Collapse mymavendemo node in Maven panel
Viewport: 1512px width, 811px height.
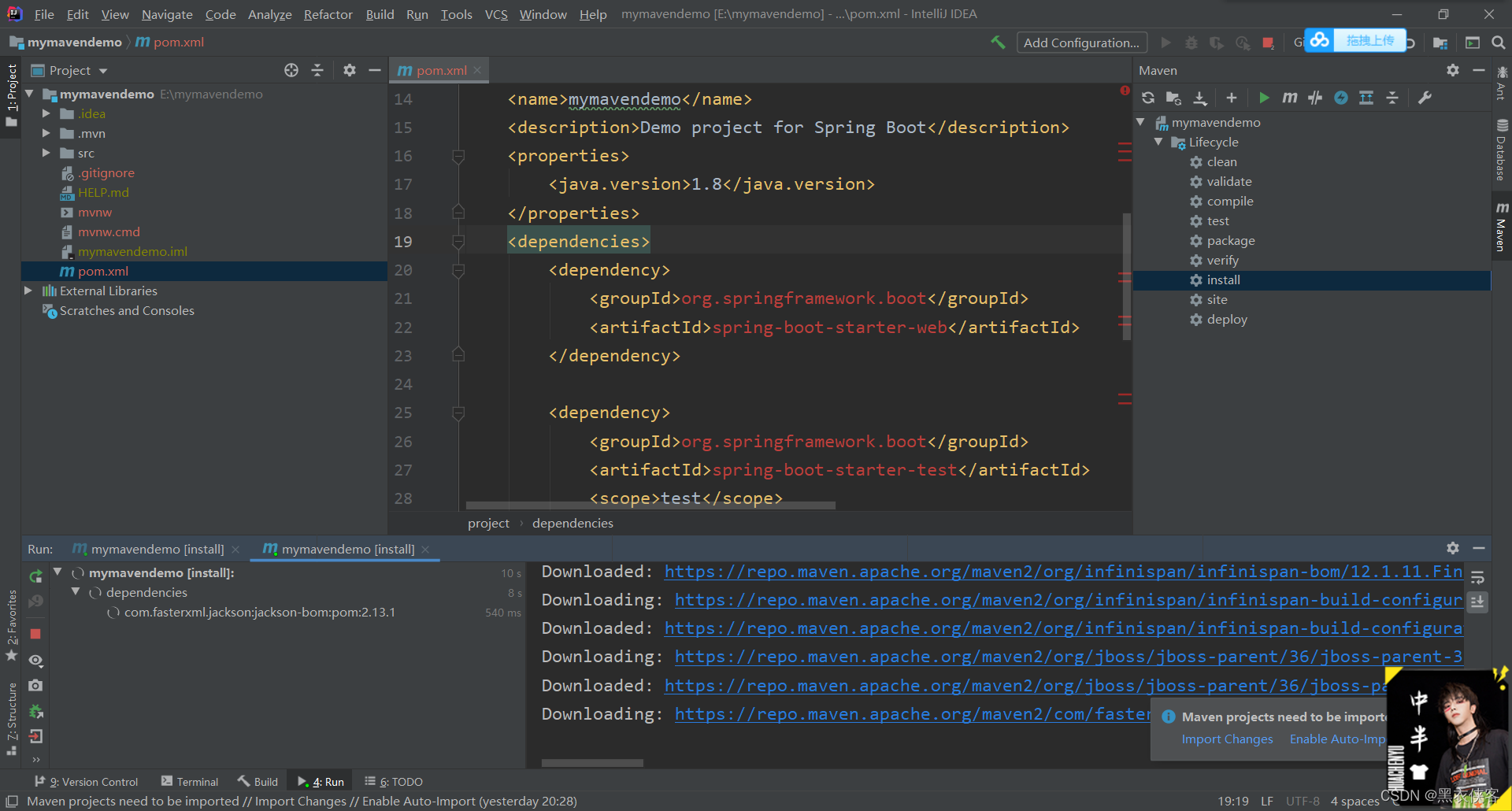(1140, 122)
